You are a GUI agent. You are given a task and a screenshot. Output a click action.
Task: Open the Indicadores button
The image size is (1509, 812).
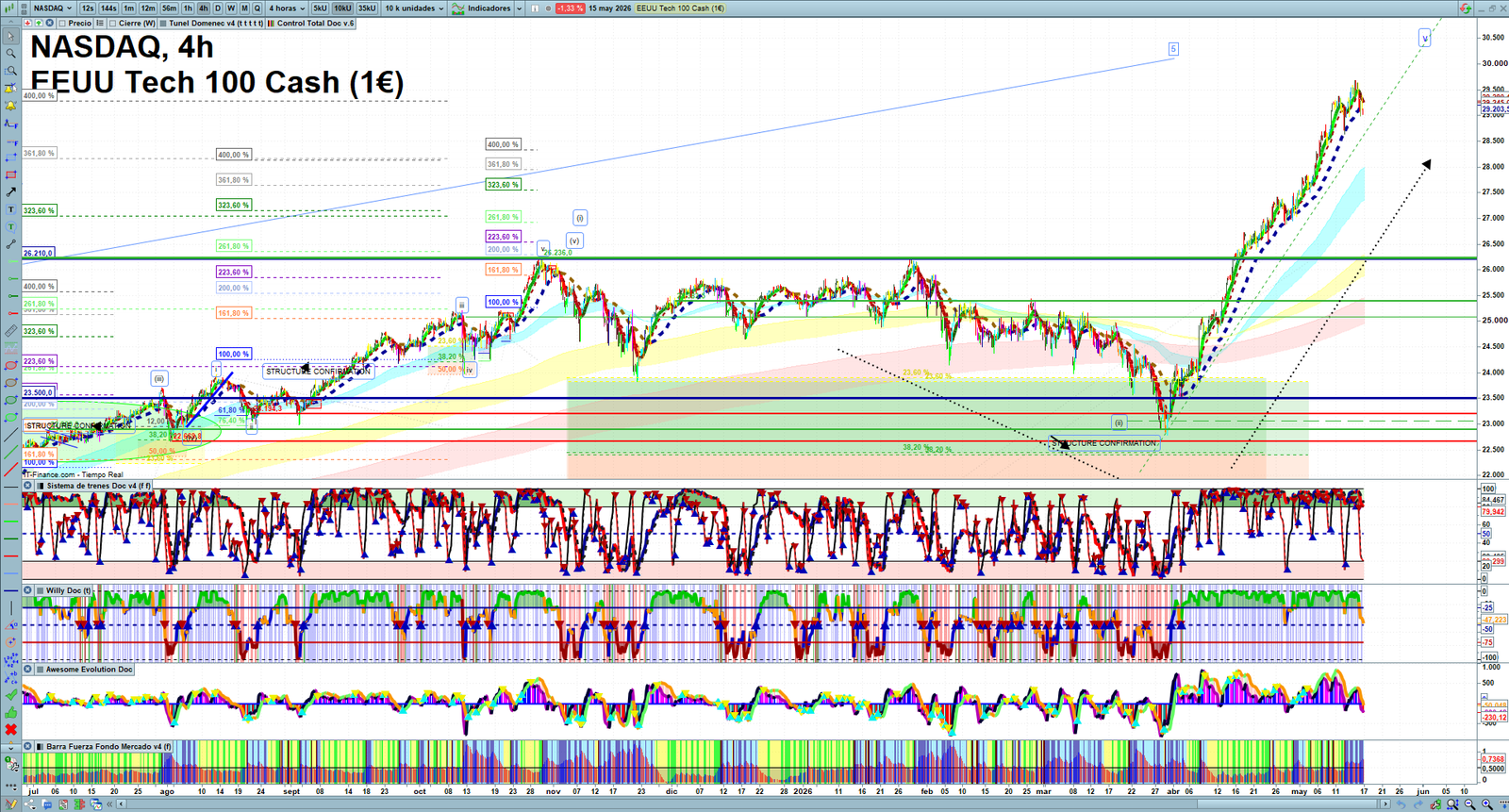[x=482, y=8]
